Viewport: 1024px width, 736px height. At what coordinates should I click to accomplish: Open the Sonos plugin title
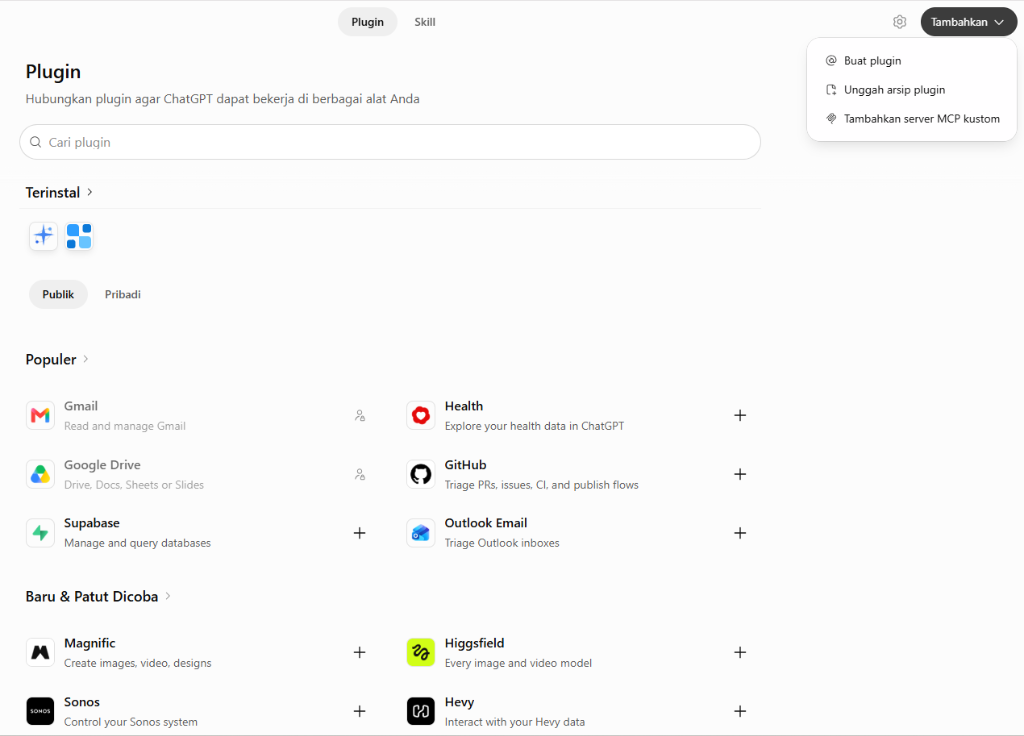click(x=82, y=702)
